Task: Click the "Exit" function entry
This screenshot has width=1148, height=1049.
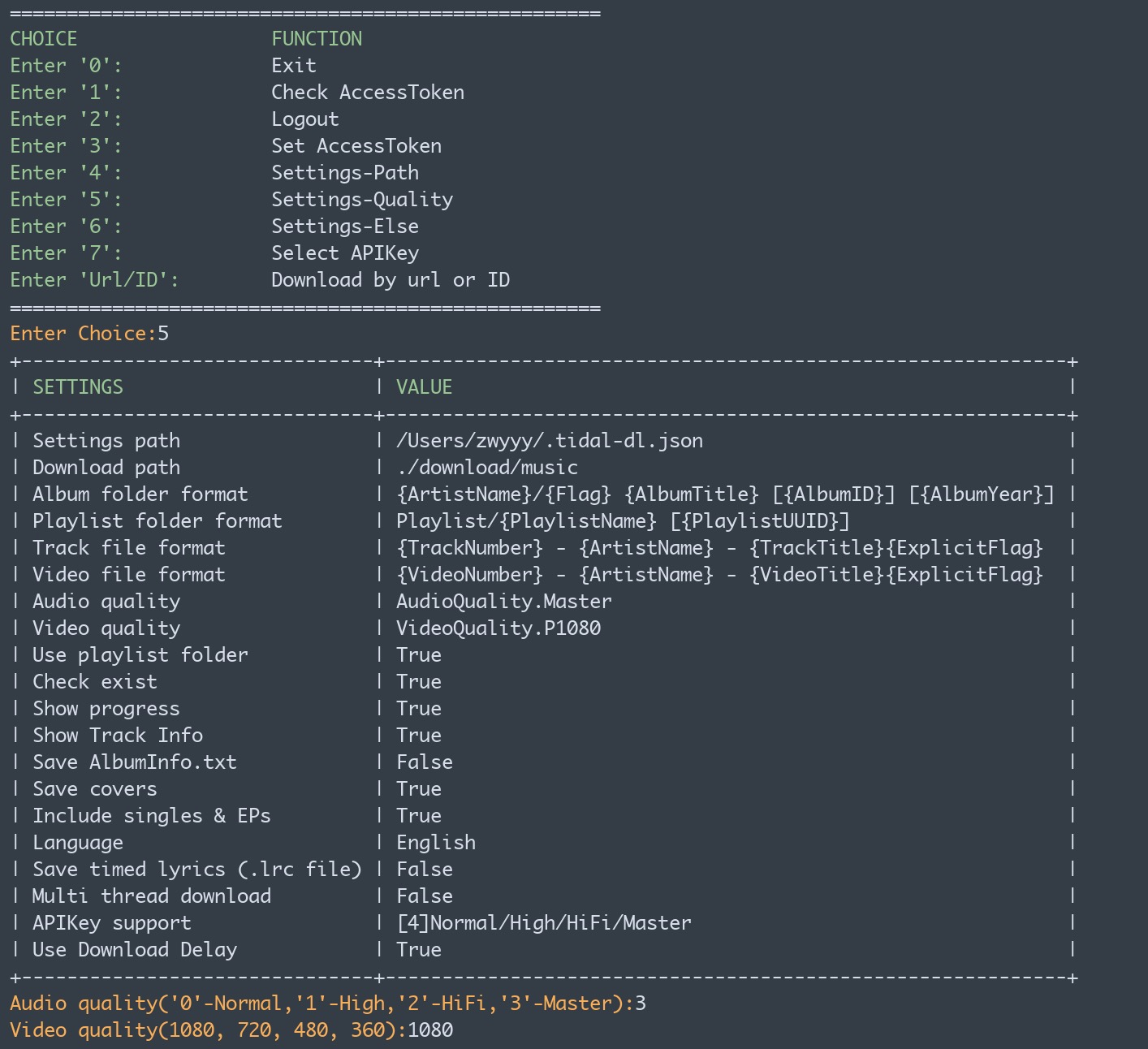Action: coord(294,66)
